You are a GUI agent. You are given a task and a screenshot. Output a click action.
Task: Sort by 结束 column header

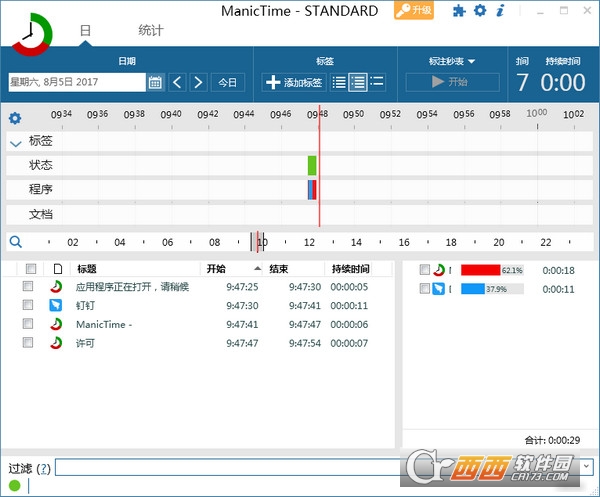279,269
